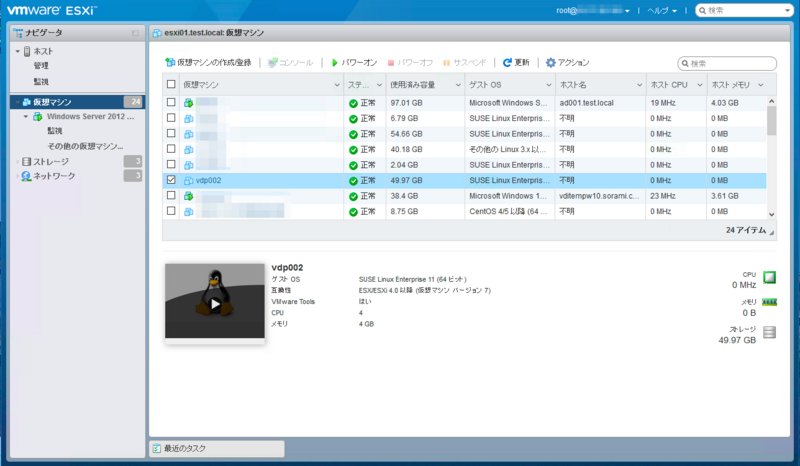Select ストレージ in the navigator

51,161
